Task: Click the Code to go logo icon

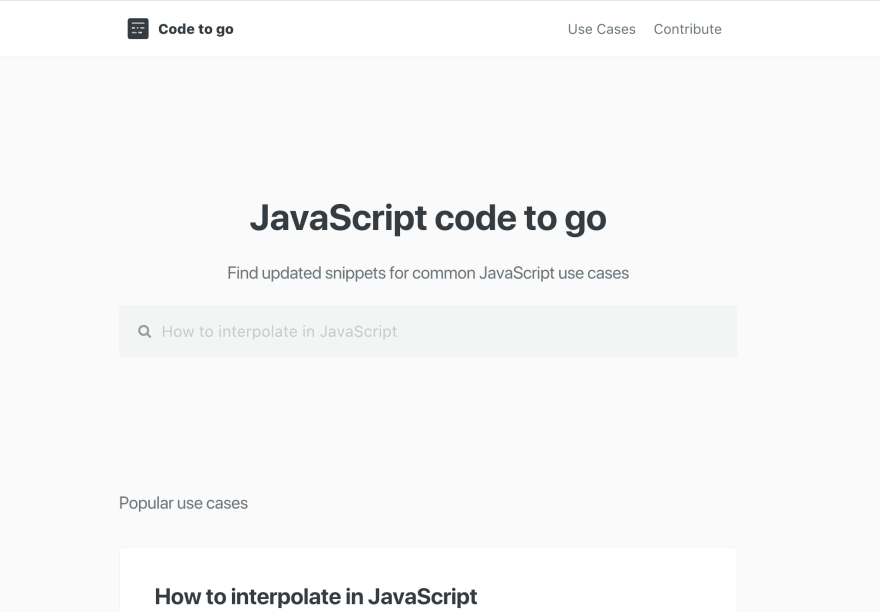Action: (138, 29)
